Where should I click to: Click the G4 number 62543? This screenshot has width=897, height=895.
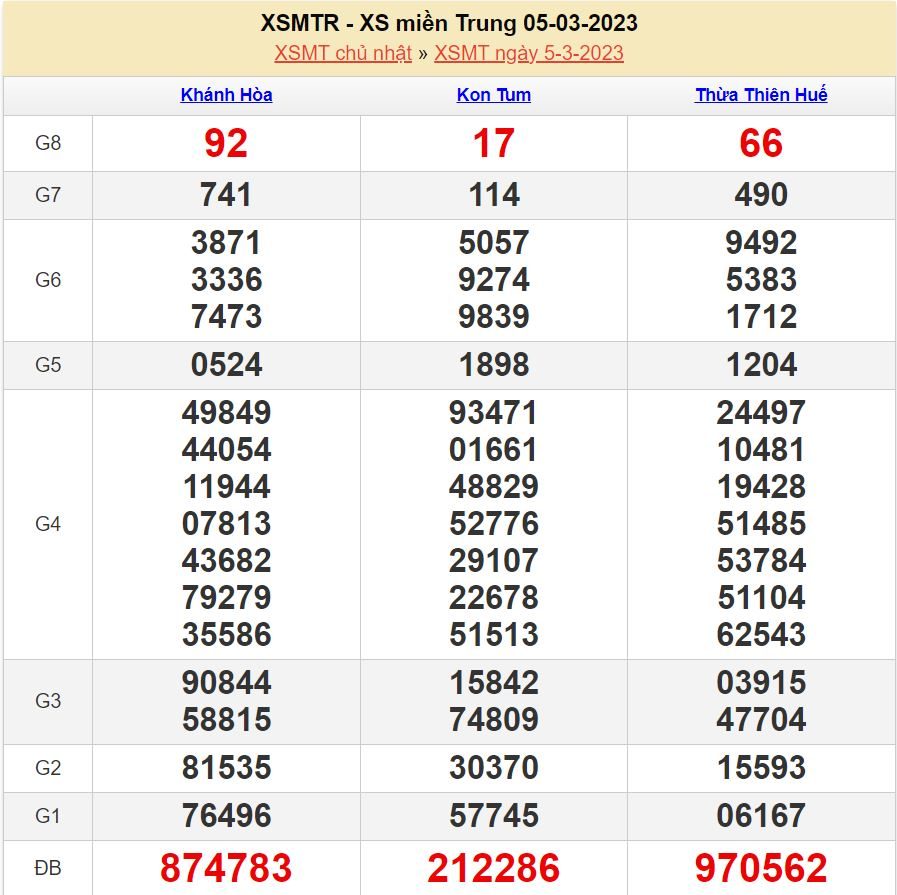tap(761, 635)
